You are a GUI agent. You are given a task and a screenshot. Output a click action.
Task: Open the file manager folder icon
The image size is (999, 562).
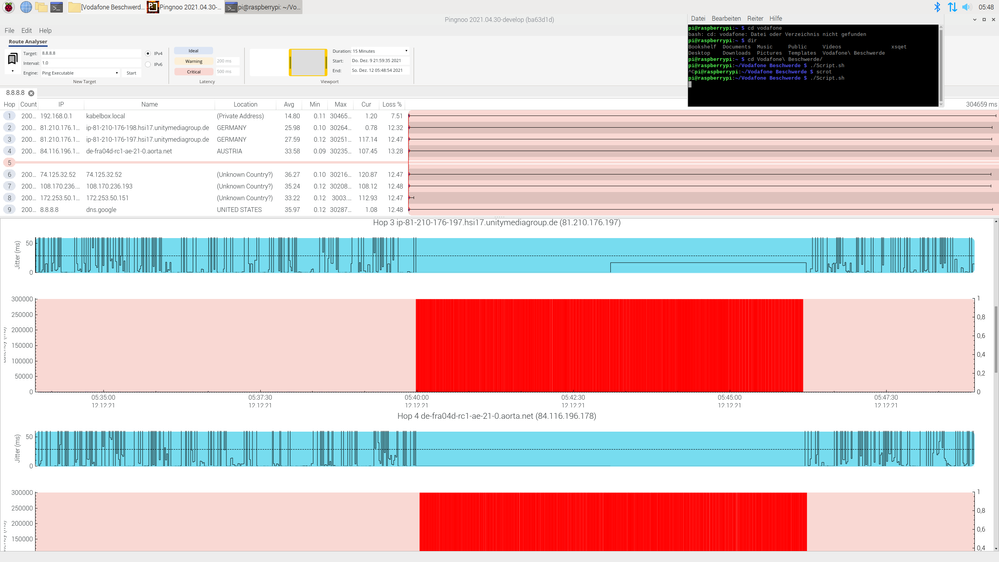tap(42, 7)
